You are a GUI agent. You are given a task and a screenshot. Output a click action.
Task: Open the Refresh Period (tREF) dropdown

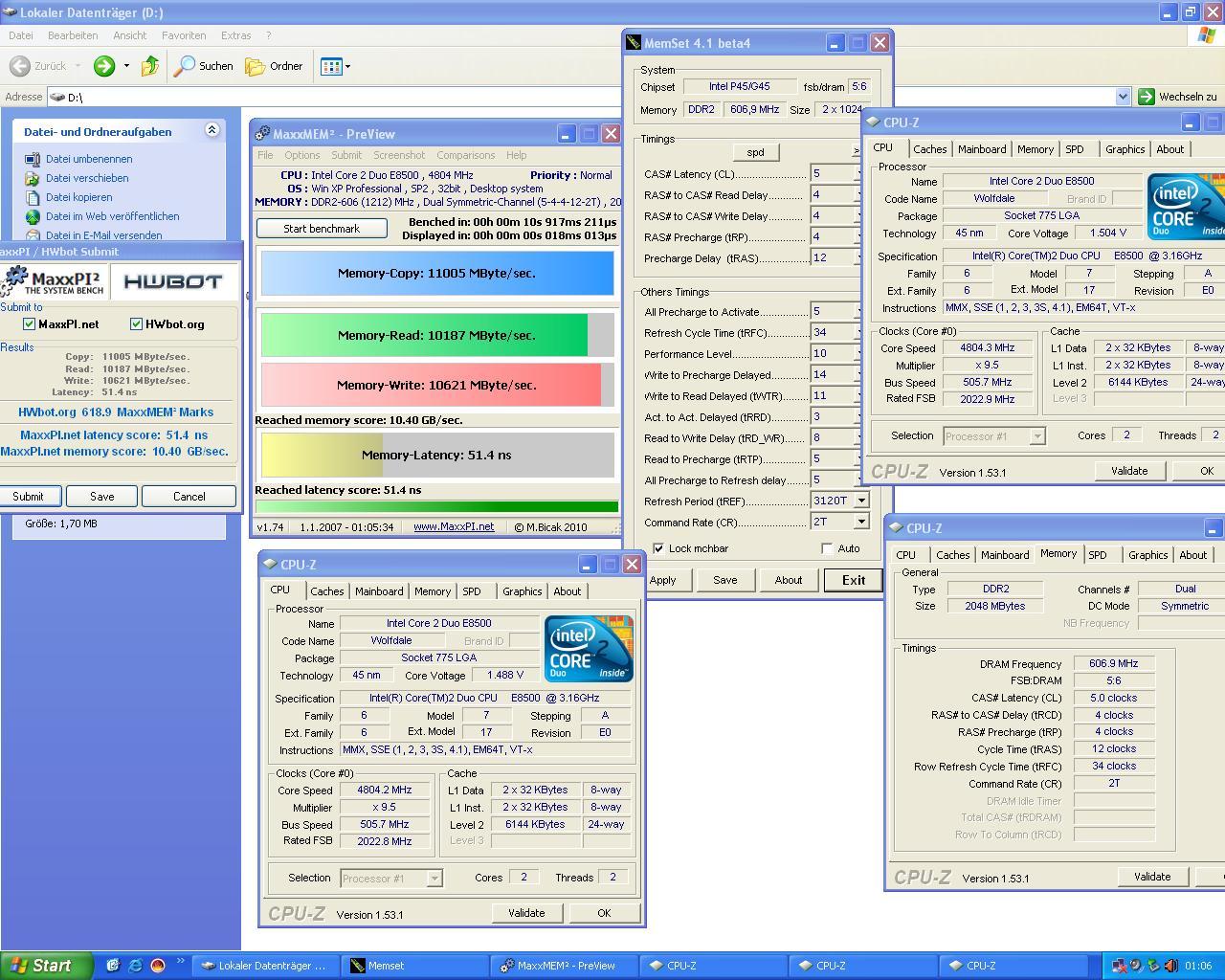point(861,501)
